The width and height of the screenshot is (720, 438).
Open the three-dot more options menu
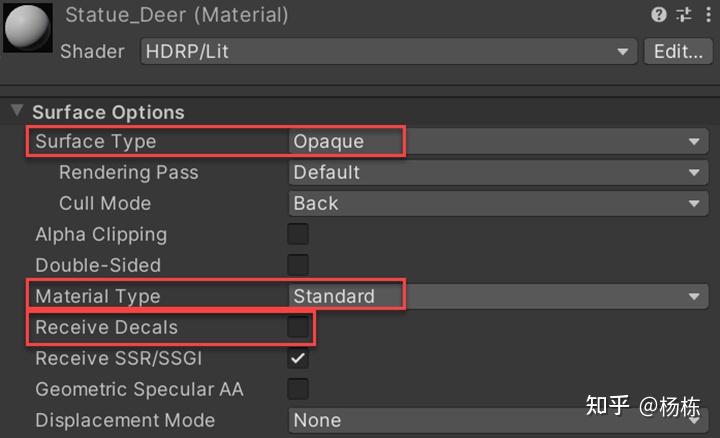click(707, 15)
